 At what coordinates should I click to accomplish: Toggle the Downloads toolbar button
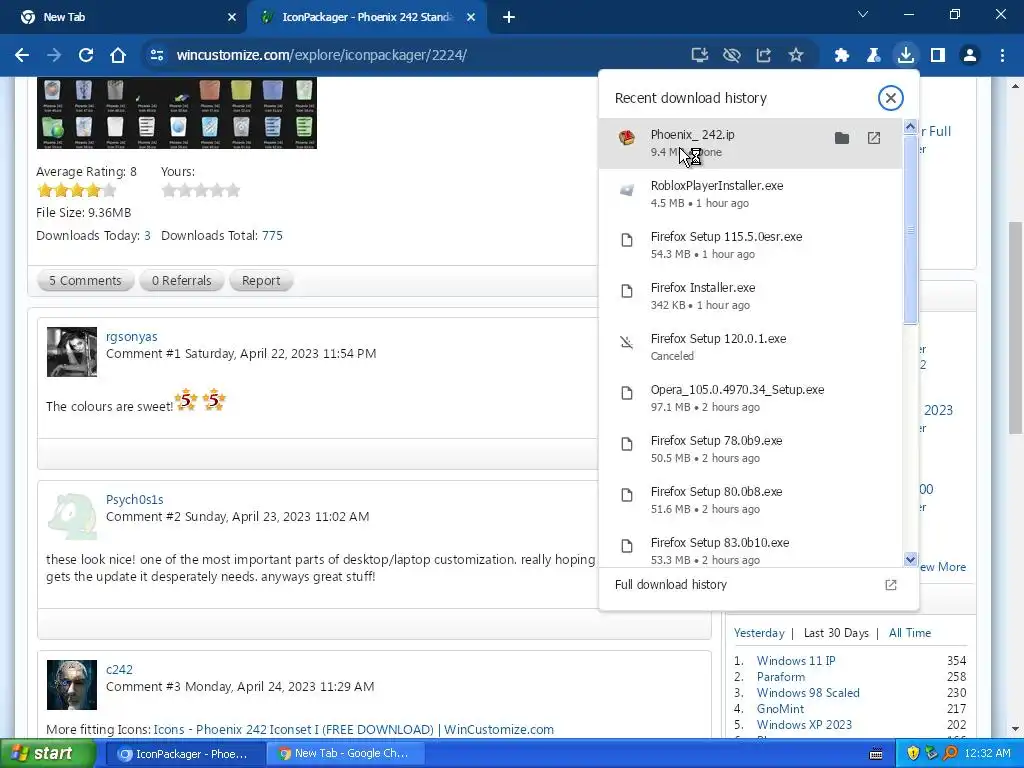coord(906,56)
